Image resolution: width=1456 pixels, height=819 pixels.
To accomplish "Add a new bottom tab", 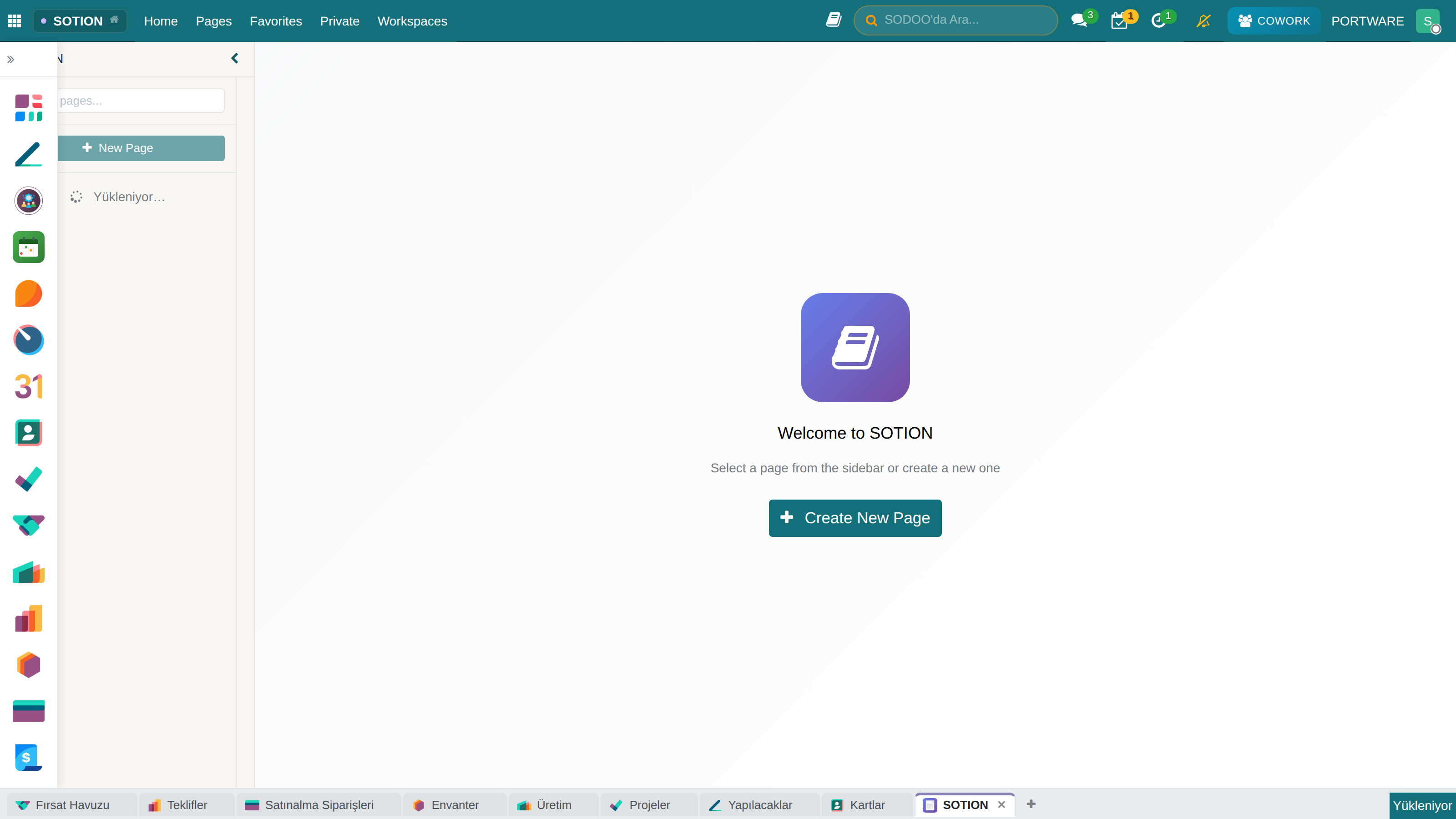I will point(1031,804).
